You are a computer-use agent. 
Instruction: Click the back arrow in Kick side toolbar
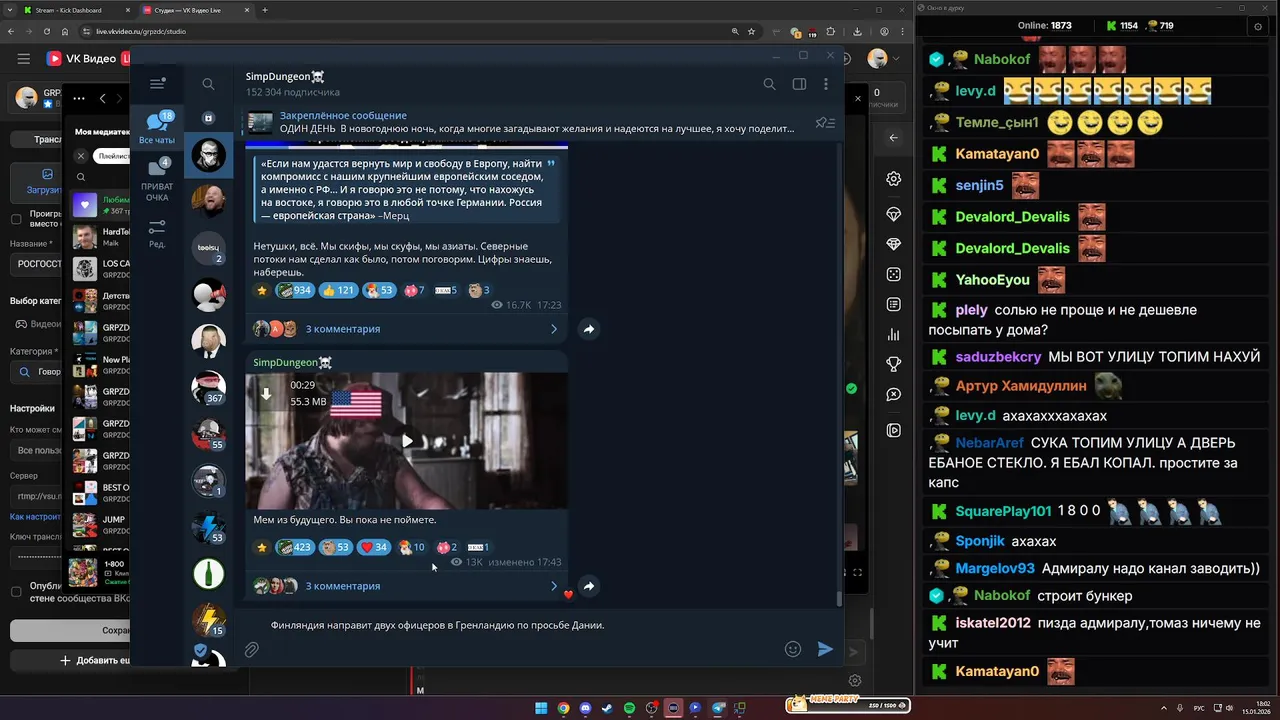tap(894, 138)
